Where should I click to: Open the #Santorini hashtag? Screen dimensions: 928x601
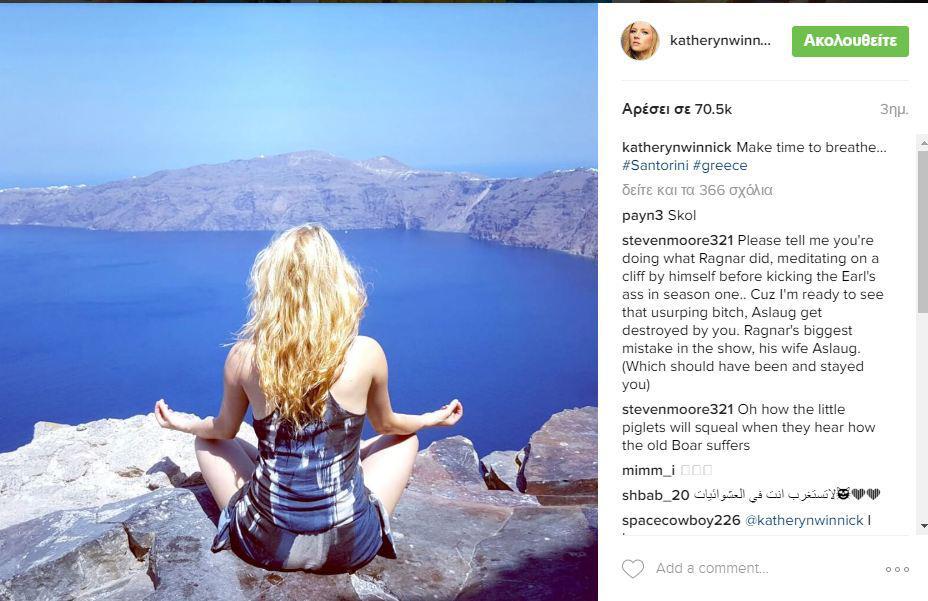pos(655,165)
